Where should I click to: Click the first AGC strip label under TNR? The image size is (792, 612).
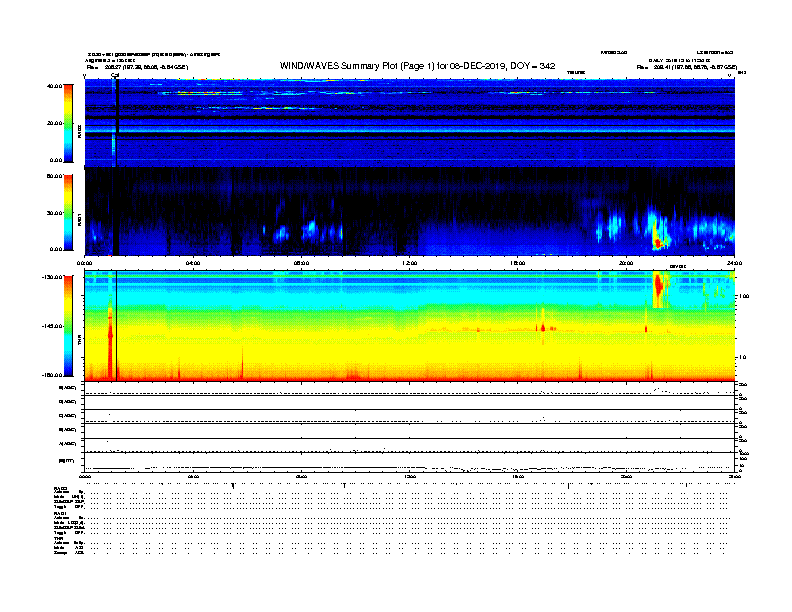click(x=68, y=388)
